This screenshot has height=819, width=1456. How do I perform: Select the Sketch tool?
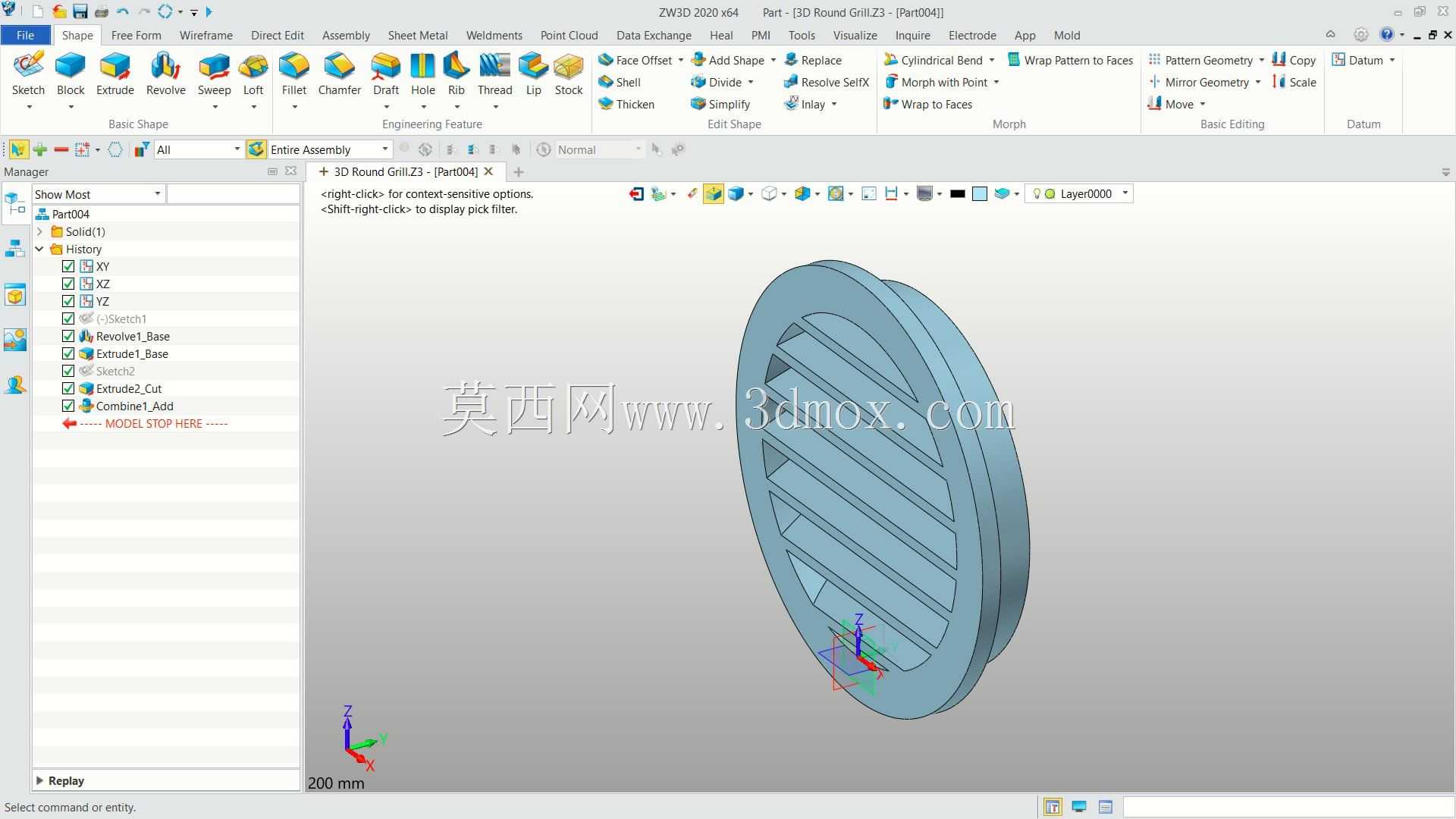tap(28, 74)
